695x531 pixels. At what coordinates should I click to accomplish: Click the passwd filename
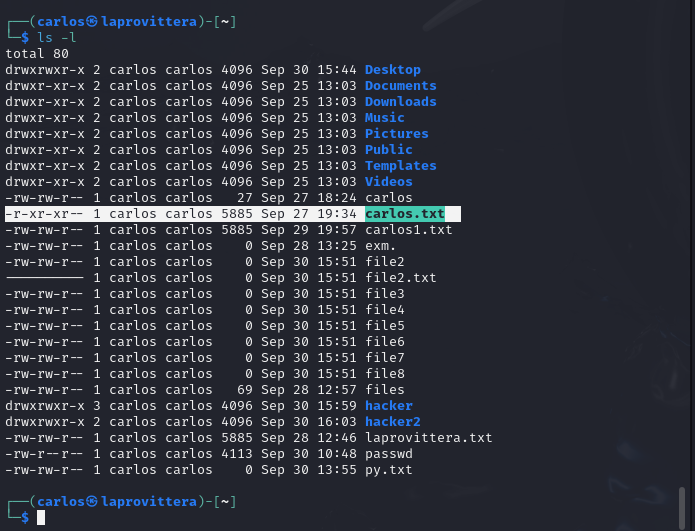389,453
